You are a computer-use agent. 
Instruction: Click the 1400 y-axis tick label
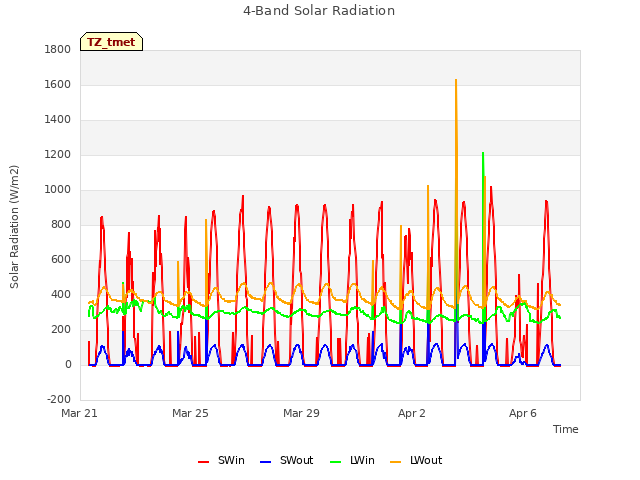tap(58, 120)
